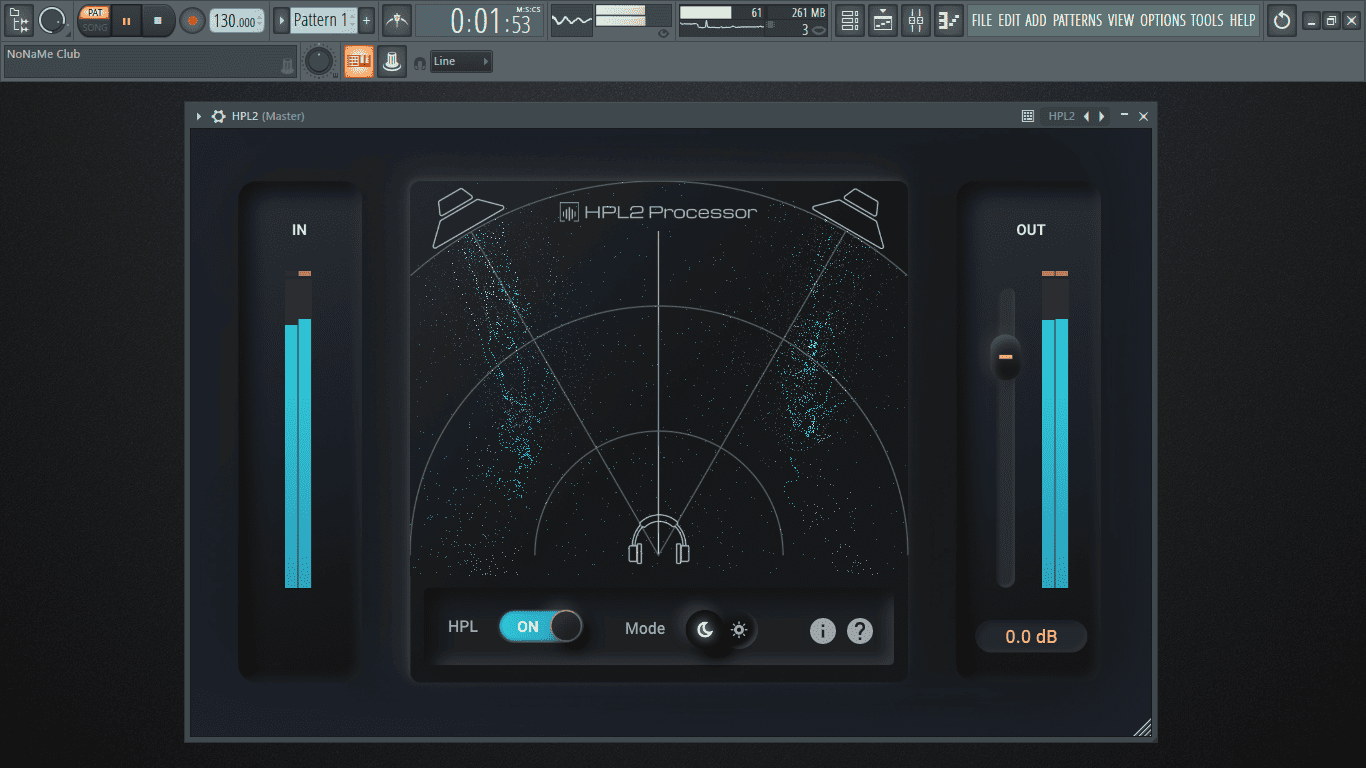This screenshot has height=768, width=1366.
Task: Click the 130.000 tempo field
Action: (x=237, y=21)
